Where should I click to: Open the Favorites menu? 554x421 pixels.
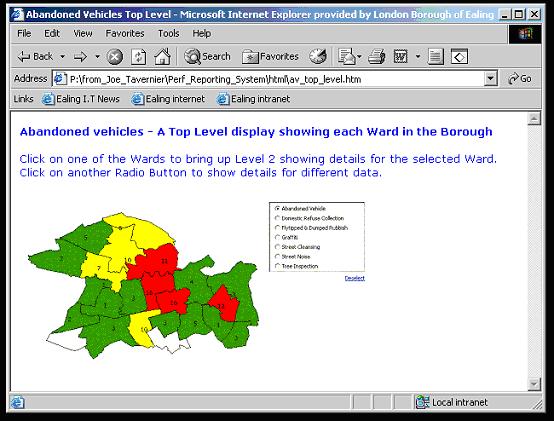[x=125, y=34]
